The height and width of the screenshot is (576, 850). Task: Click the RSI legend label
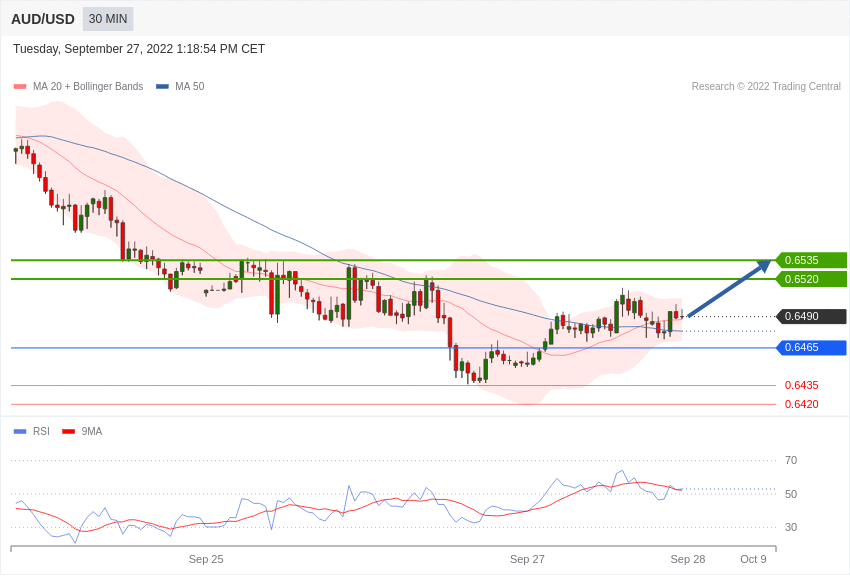[41, 432]
